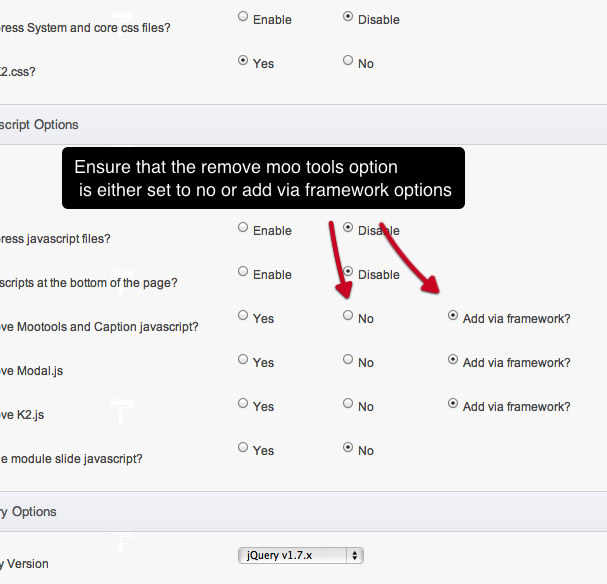
Task: Choose Yes for remove K2.js
Action: 243,403
